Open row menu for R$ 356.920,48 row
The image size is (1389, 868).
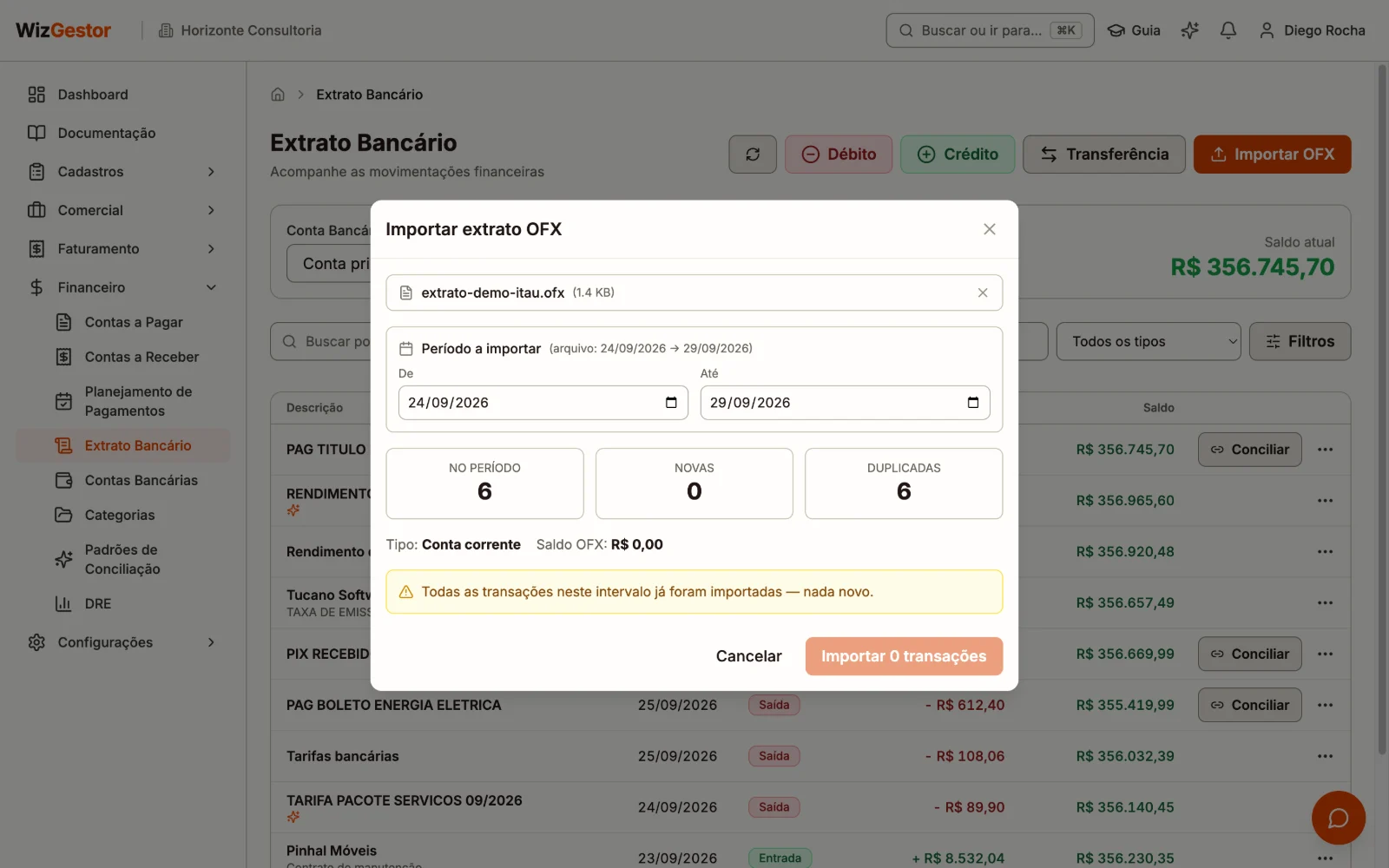point(1325,552)
